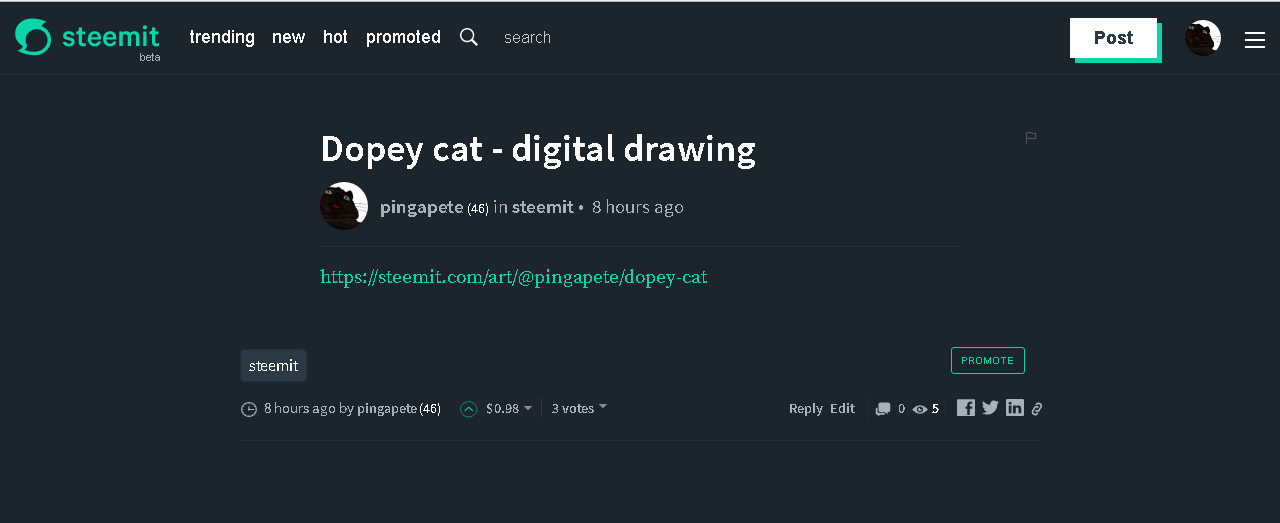Share post on Facebook
Image resolution: width=1280 pixels, height=523 pixels.
965,408
